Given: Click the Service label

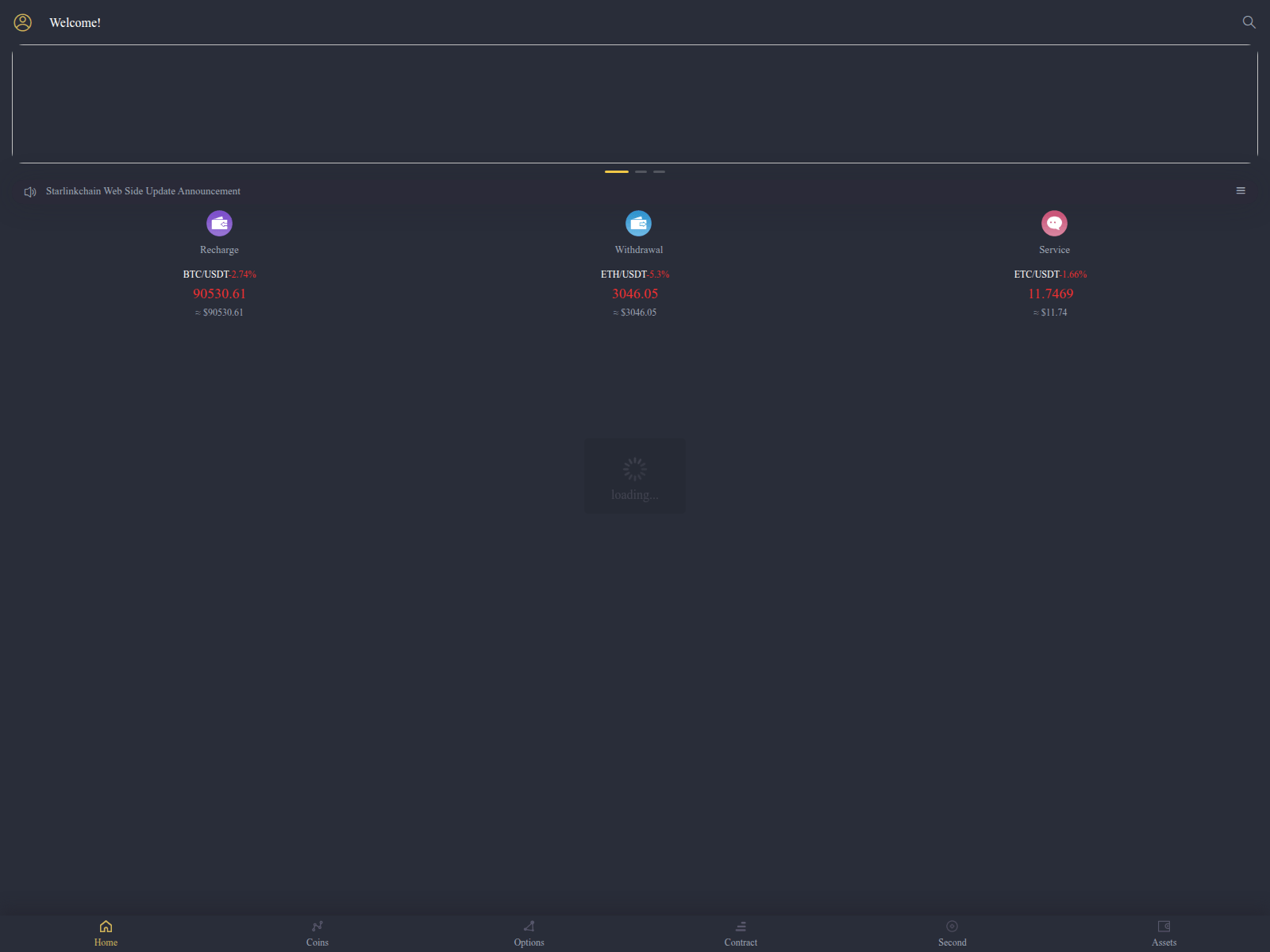Looking at the screenshot, I should click(x=1054, y=250).
